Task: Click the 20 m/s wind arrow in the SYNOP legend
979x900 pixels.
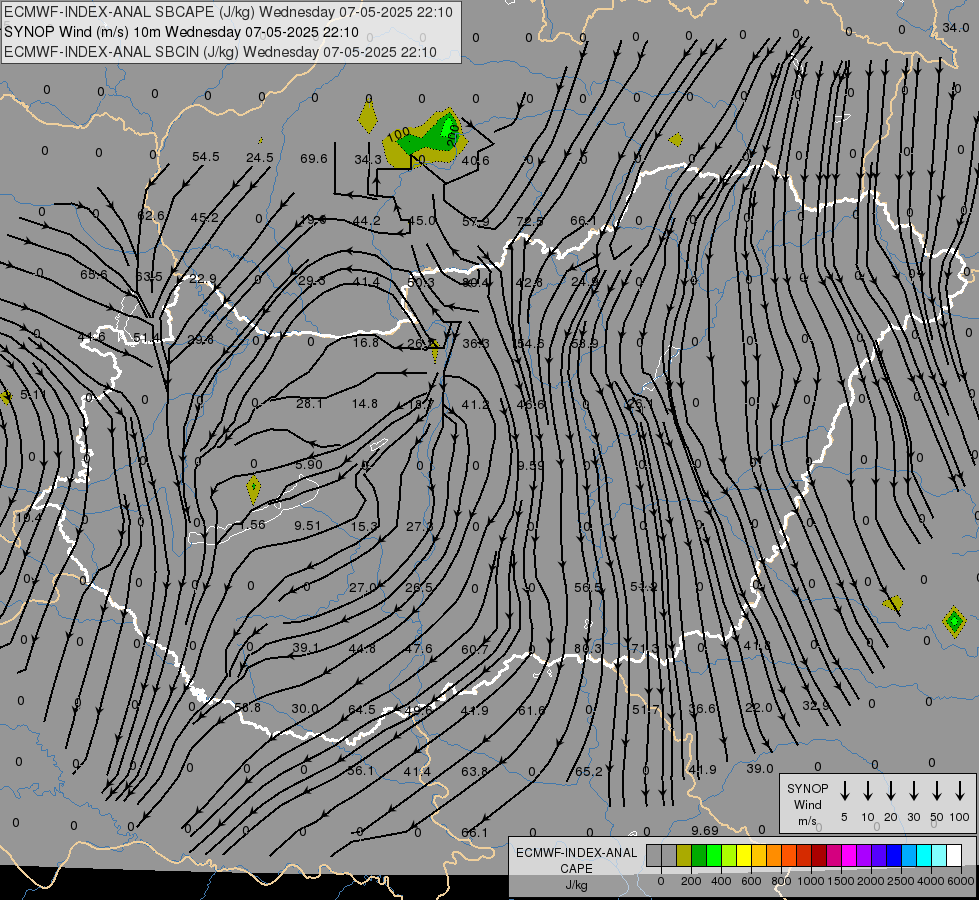Action: coord(890,790)
